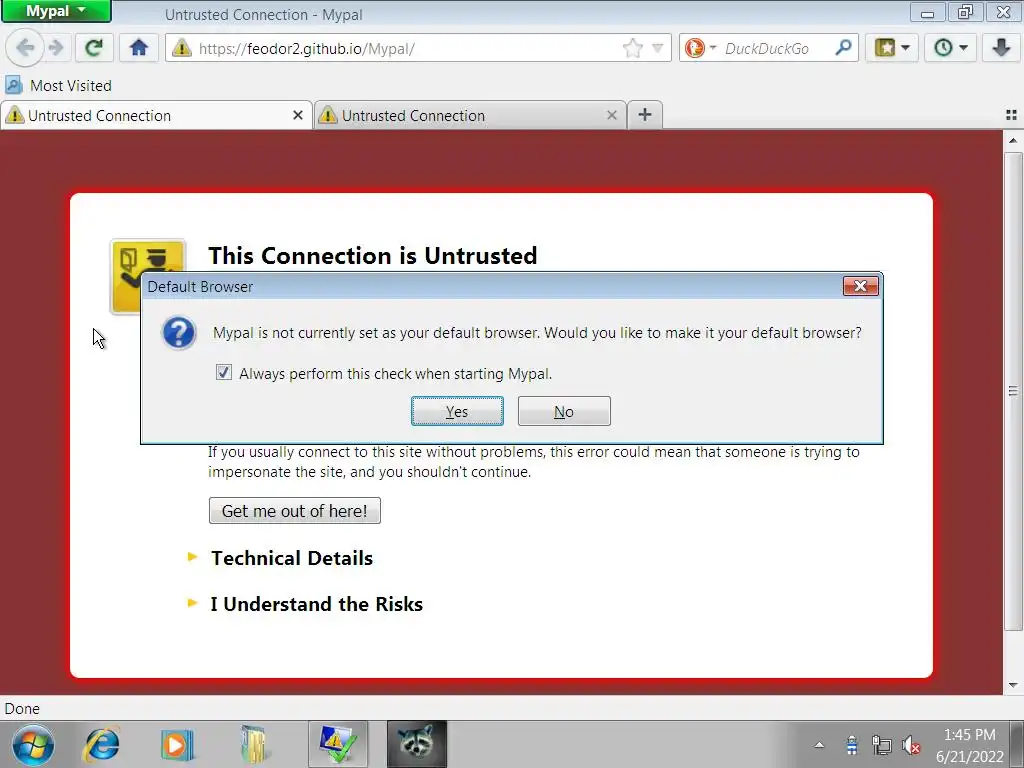The width and height of the screenshot is (1024, 768).
Task: Bookmark this page with the star icon
Action: (x=632, y=48)
